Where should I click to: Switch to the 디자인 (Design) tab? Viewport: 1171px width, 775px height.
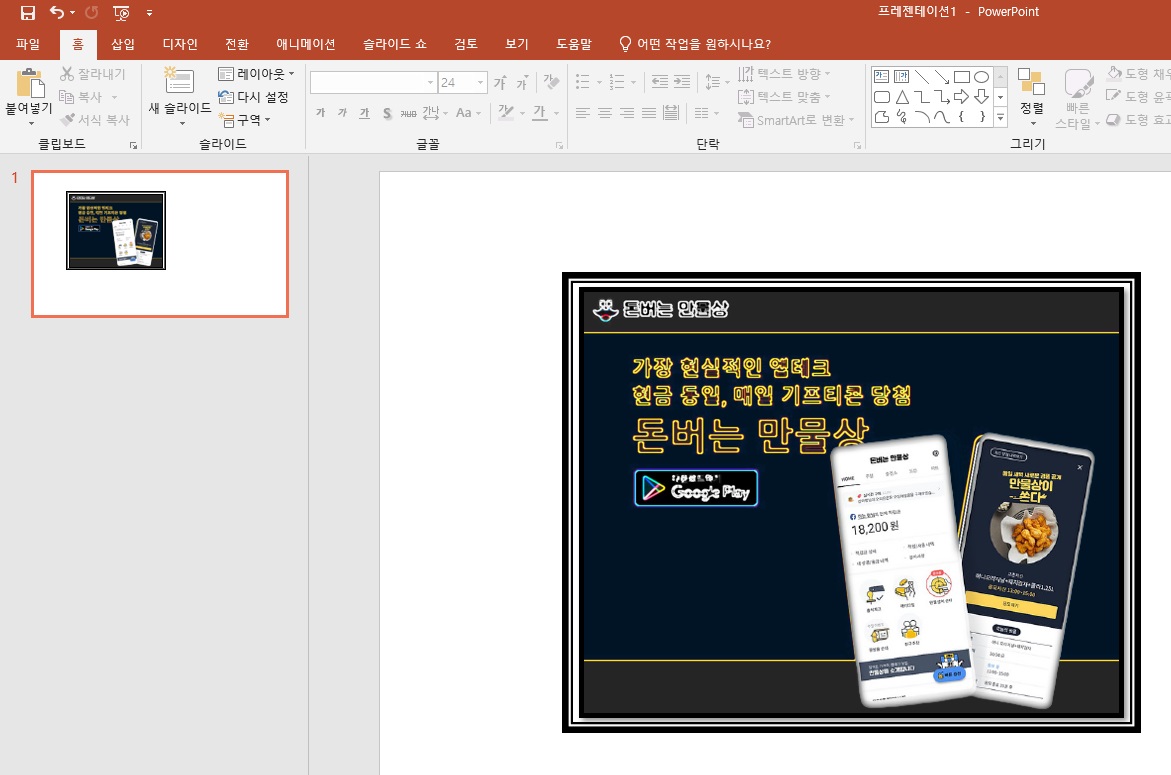tap(180, 44)
